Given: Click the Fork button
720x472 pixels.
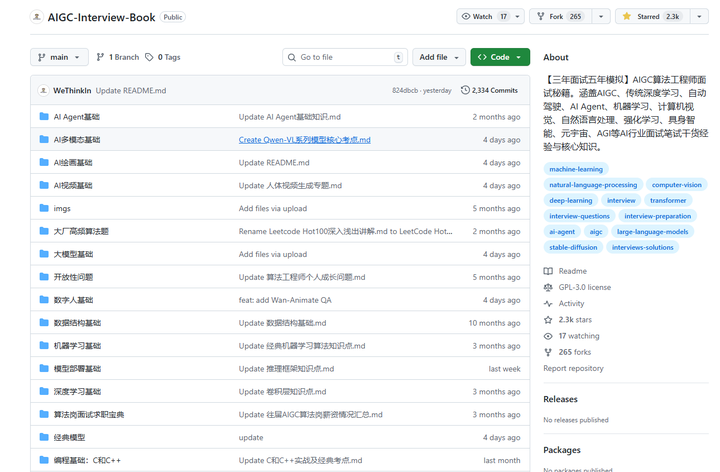Looking at the screenshot, I should (561, 17).
